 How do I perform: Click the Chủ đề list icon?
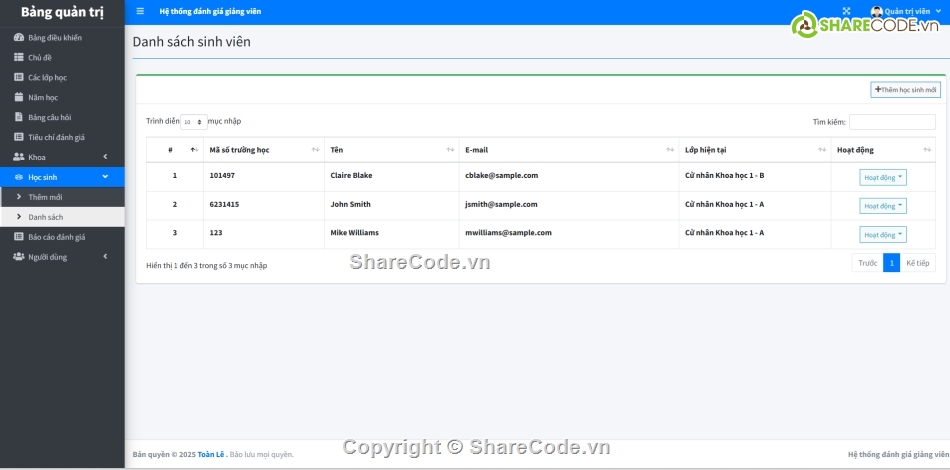18,58
